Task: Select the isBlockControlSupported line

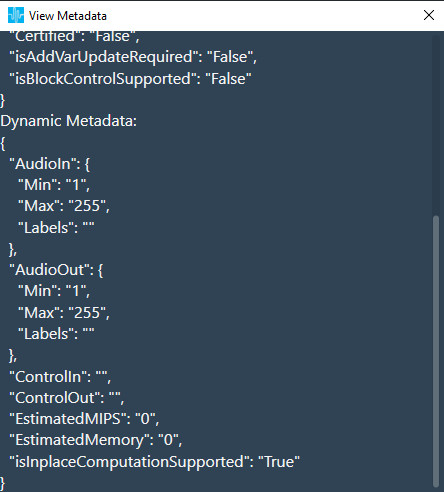Action: click(130, 79)
